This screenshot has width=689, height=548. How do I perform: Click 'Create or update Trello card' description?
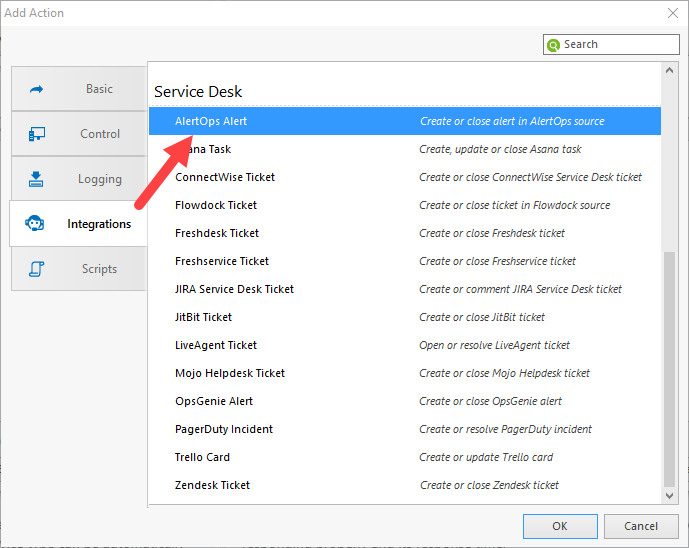[x=486, y=457]
